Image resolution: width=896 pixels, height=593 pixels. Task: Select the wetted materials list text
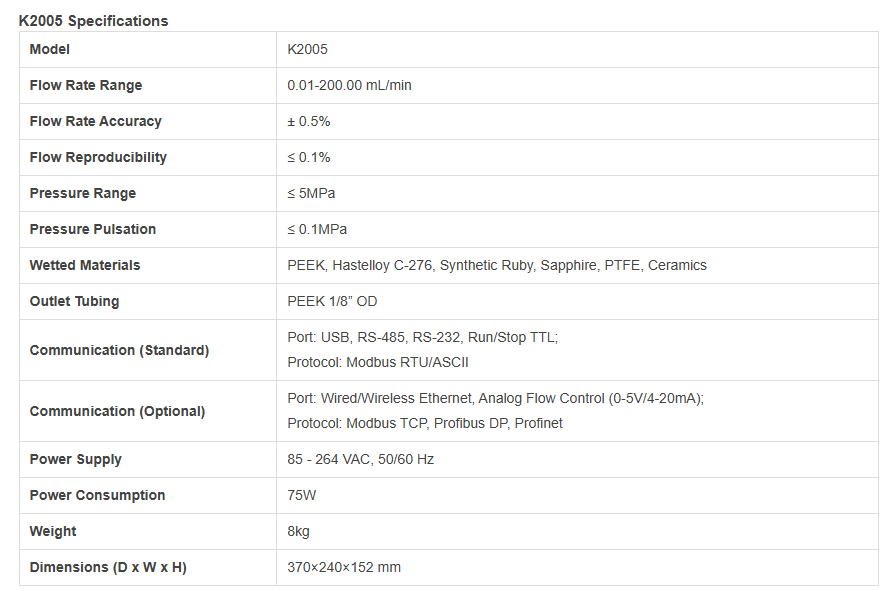pyautogui.click(x=496, y=265)
